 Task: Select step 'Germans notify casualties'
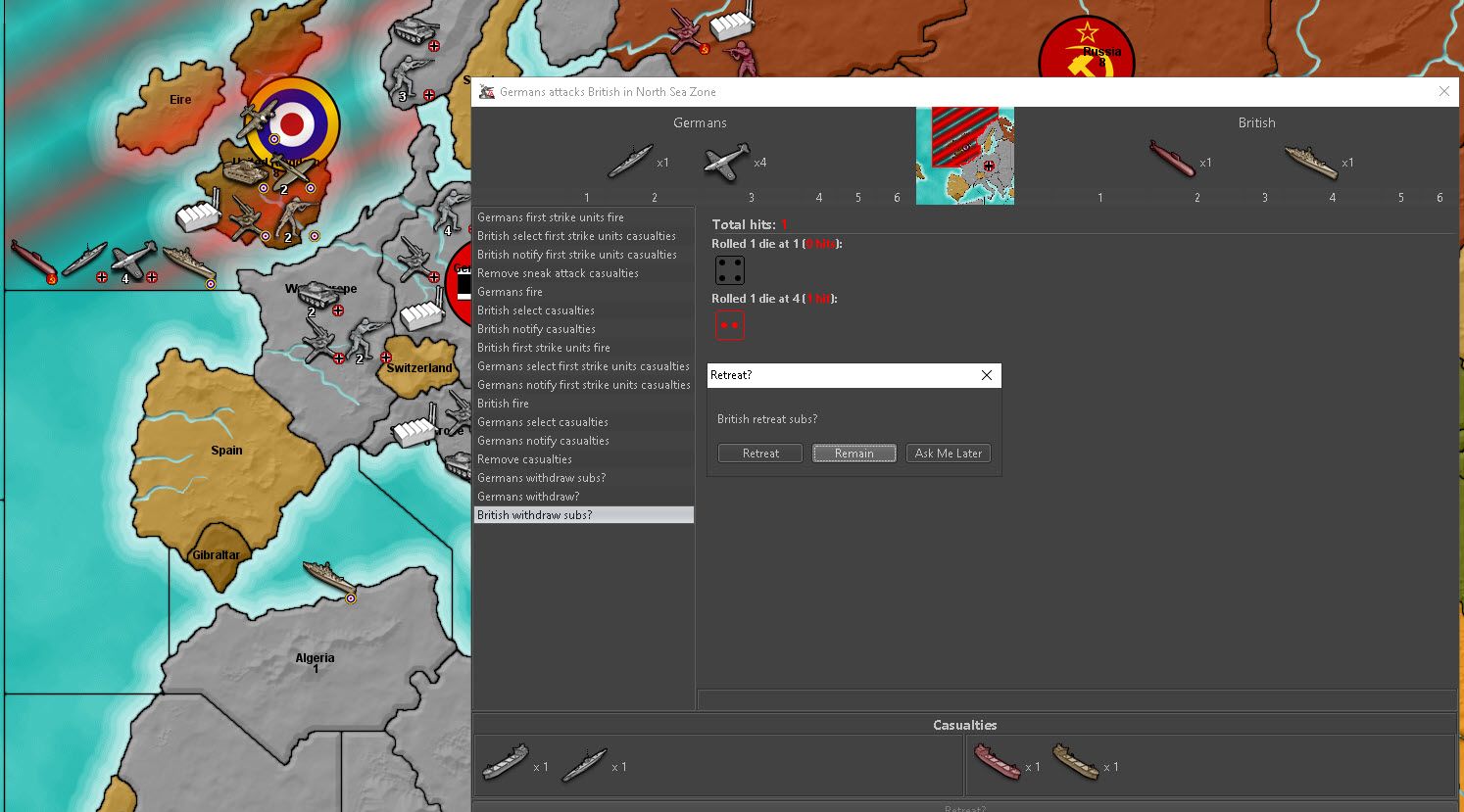pyautogui.click(x=584, y=441)
